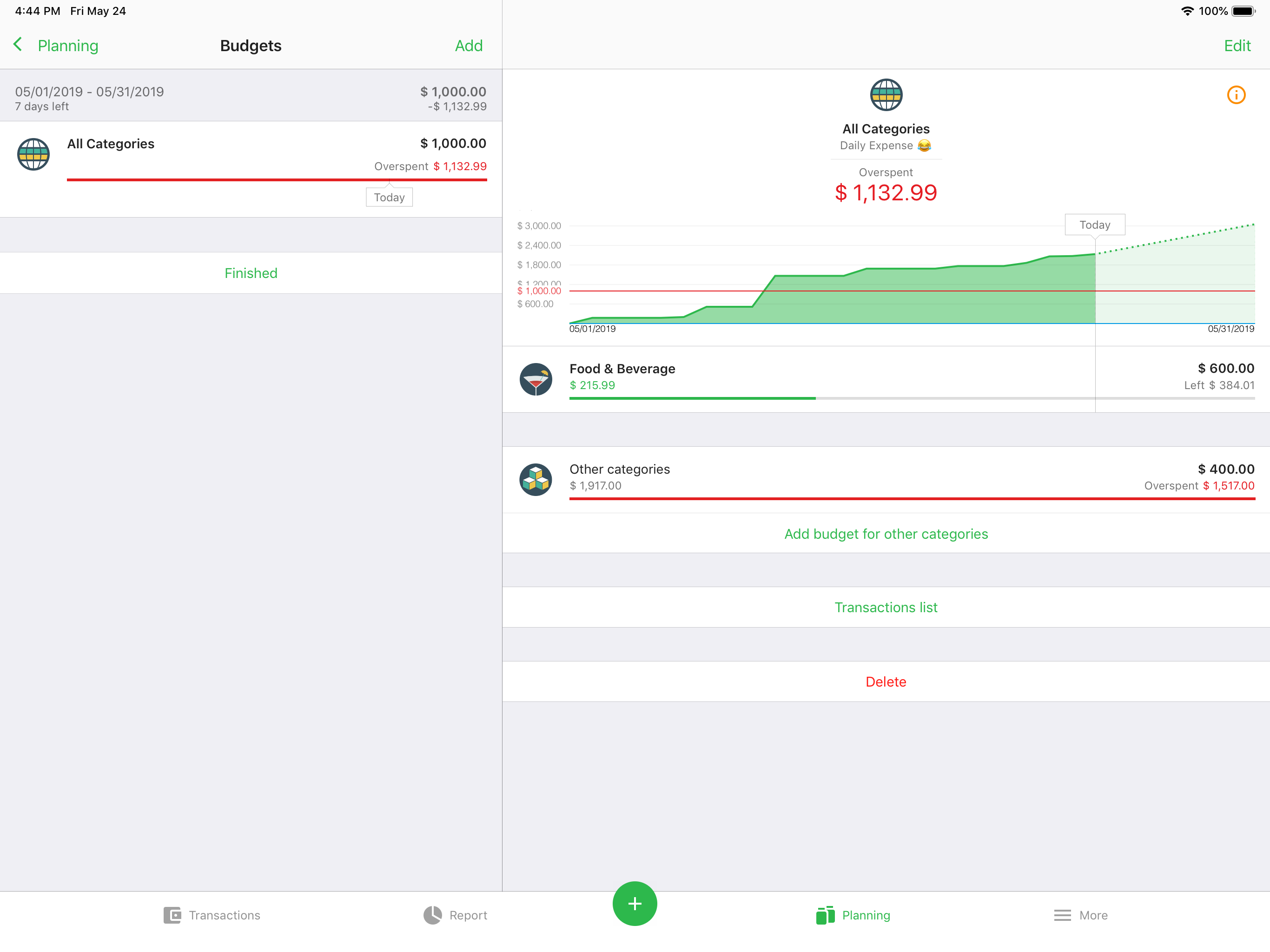Tap Add budget for other categories
Screen dimensions: 1270x952
886,534
